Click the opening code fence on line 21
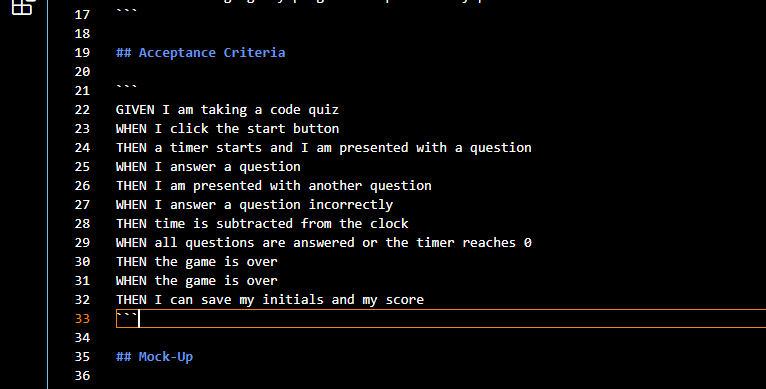This screenshot has width=766, height=389. 127,88
